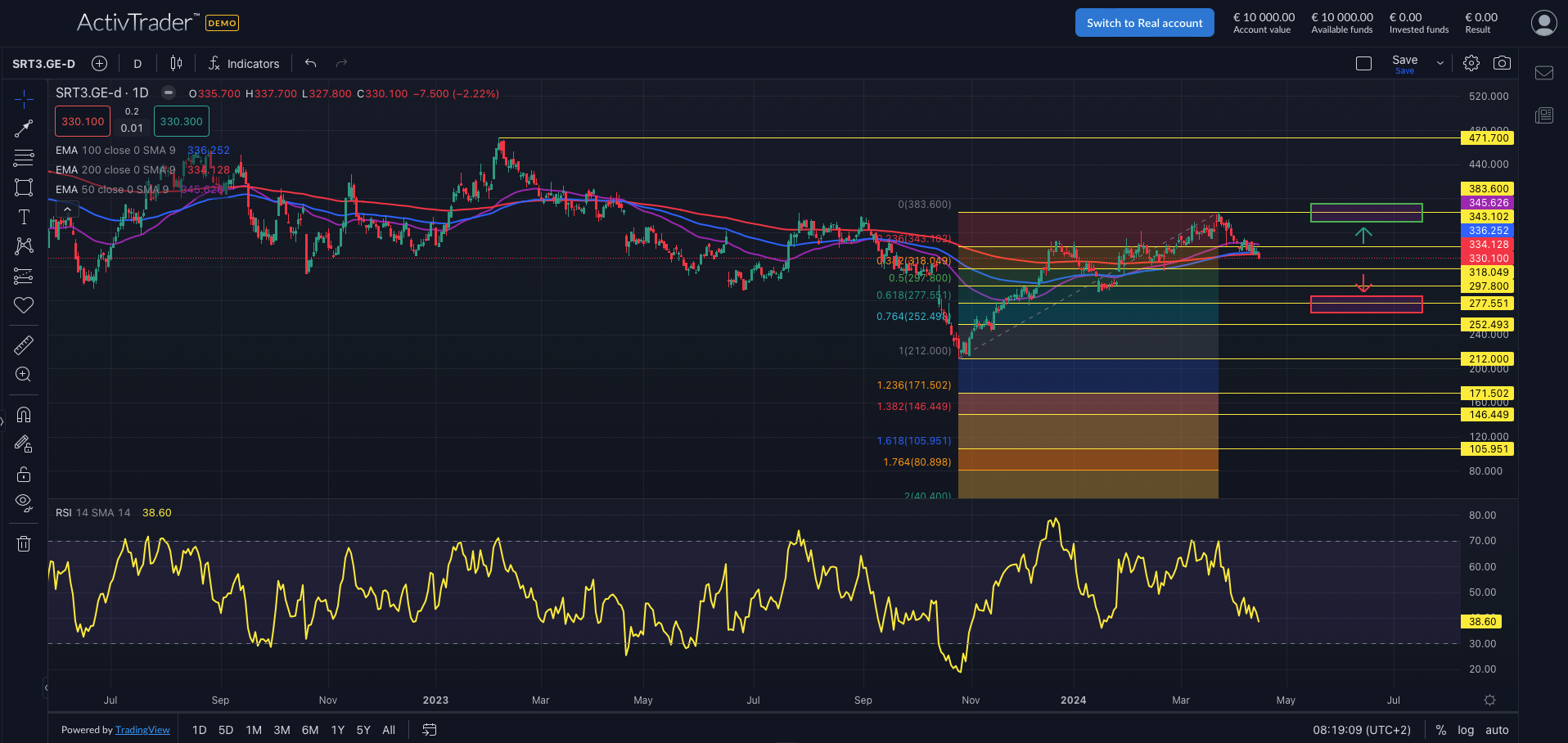Viewport: 1568px width, 743px height.
Task: Click the ruler measure tool
Action: click(x=24, y=345)
